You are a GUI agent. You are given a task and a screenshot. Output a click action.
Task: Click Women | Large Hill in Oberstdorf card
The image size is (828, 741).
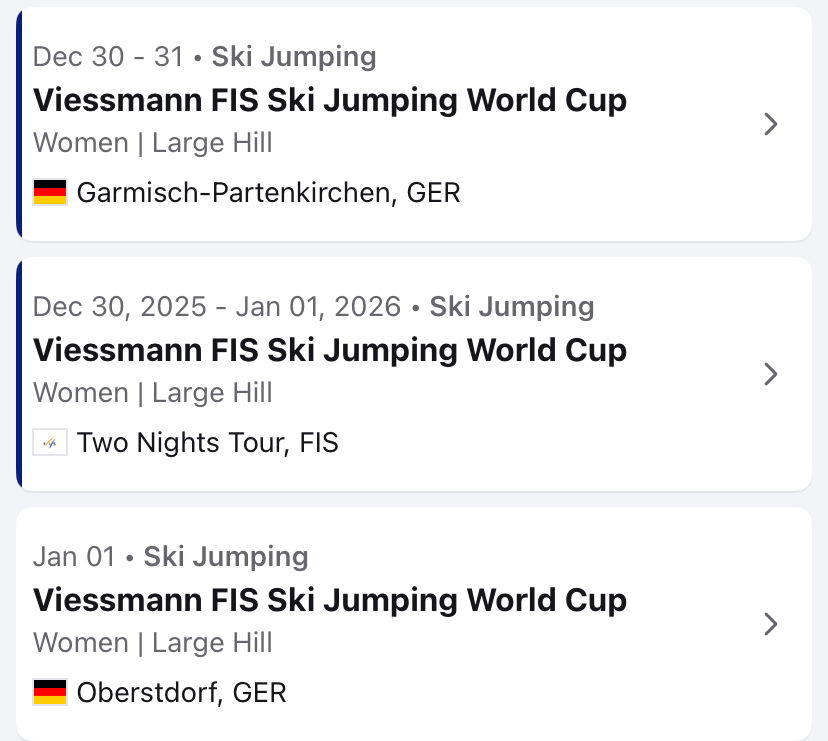(153, 643)
